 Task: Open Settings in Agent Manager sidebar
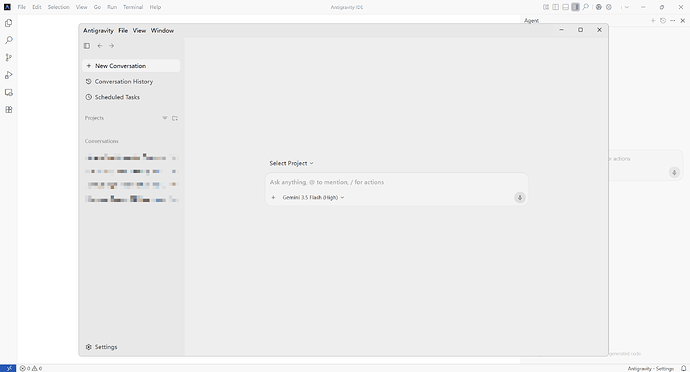click(102, 347)
